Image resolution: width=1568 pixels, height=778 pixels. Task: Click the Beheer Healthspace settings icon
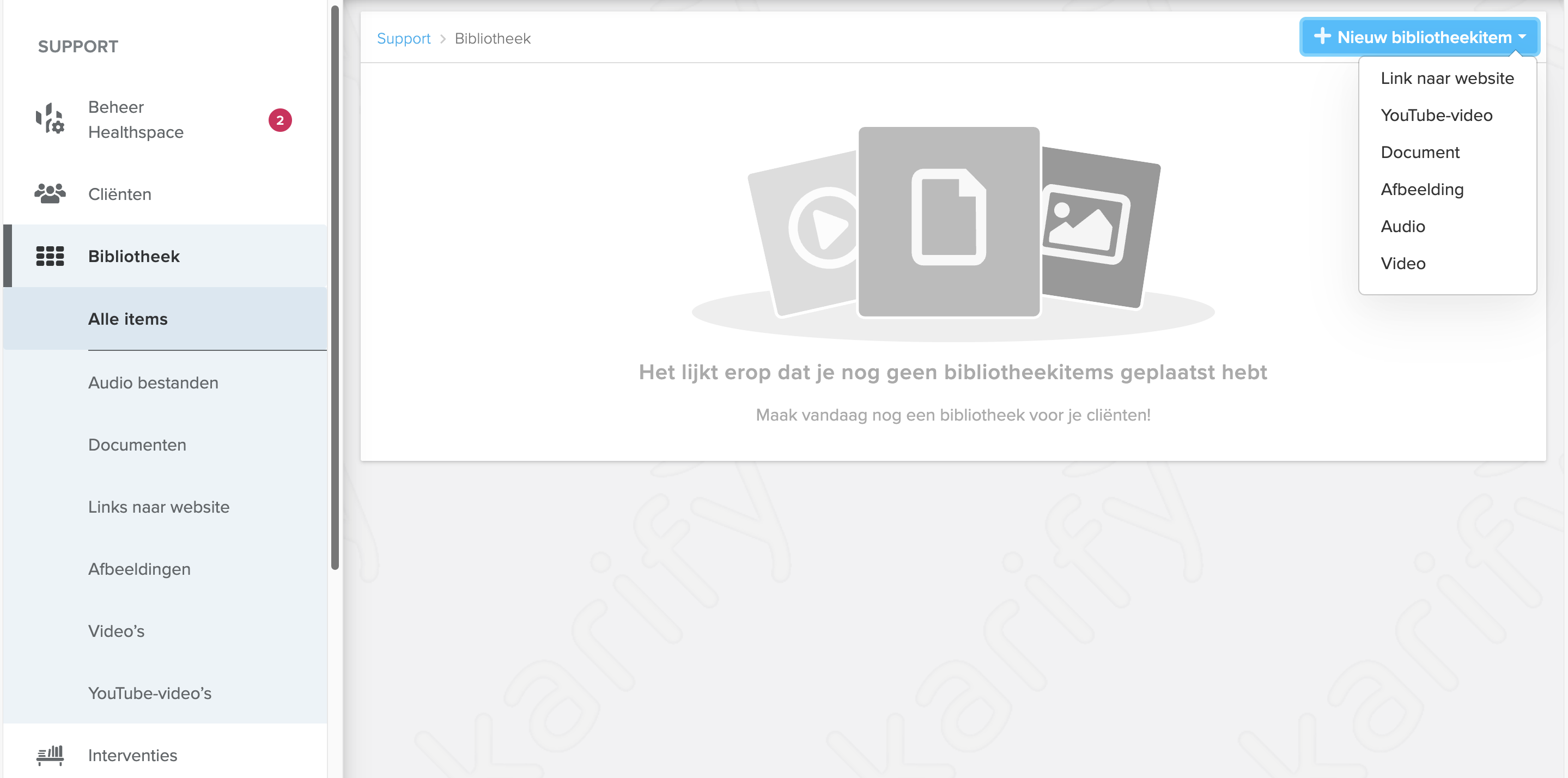coord(50,119)
